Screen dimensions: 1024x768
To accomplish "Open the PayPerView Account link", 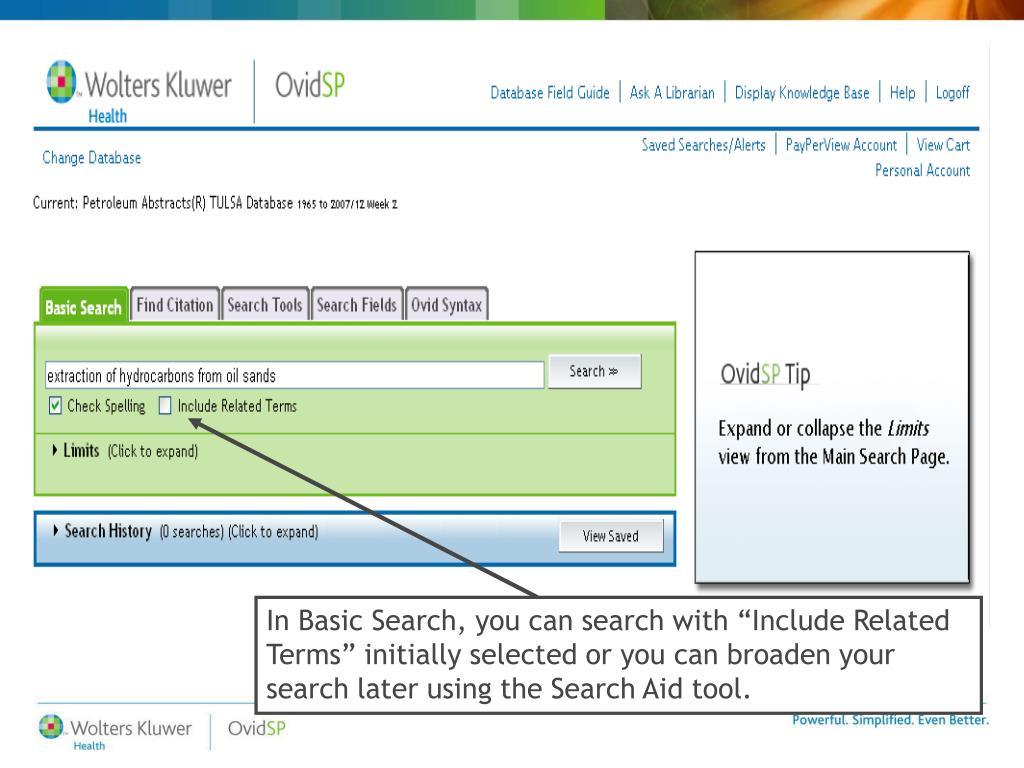I will [x=841, y=145].
